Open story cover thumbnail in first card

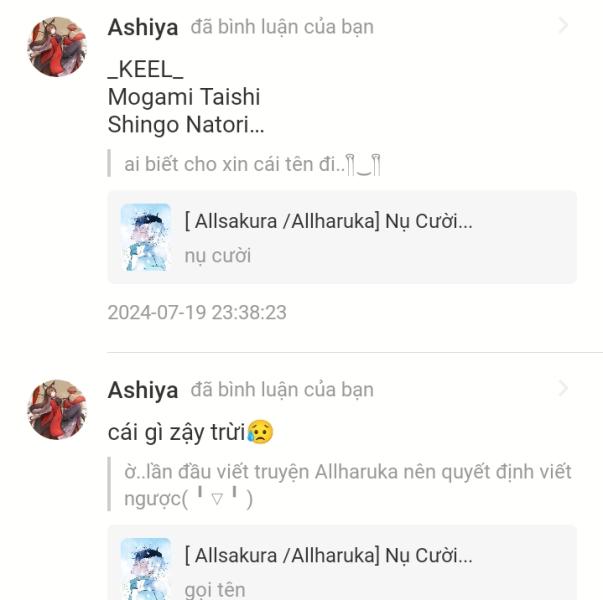pos(145,237)
